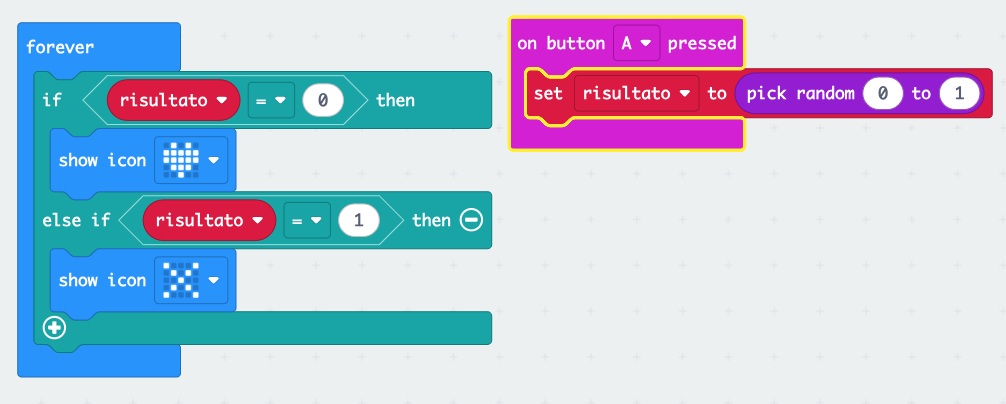Viewport: 1006px width, 404px height.
Task: Change equals operator in else-if condition
Action: [x=306, y=220]
